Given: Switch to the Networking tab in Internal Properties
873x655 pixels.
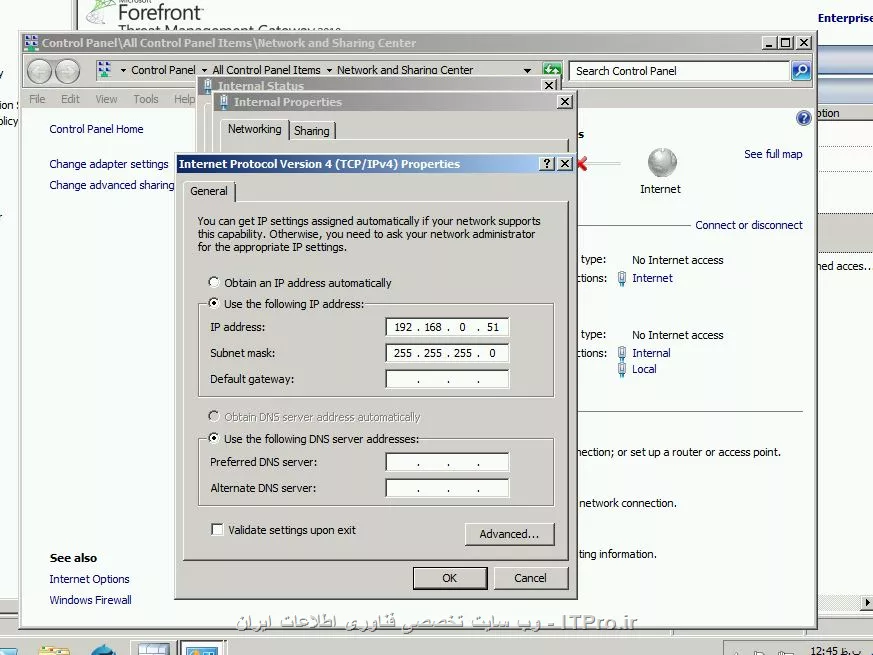Looking at the screenshot, I should pyautogui.click(x=254, y=129).
